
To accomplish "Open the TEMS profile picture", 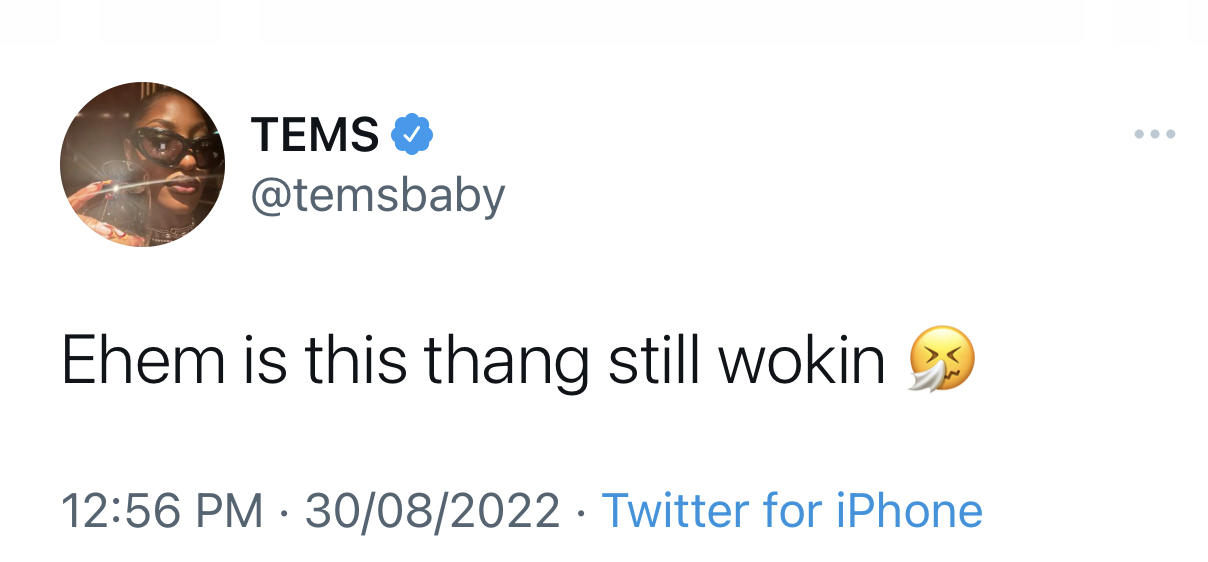I will pos(142,164).
